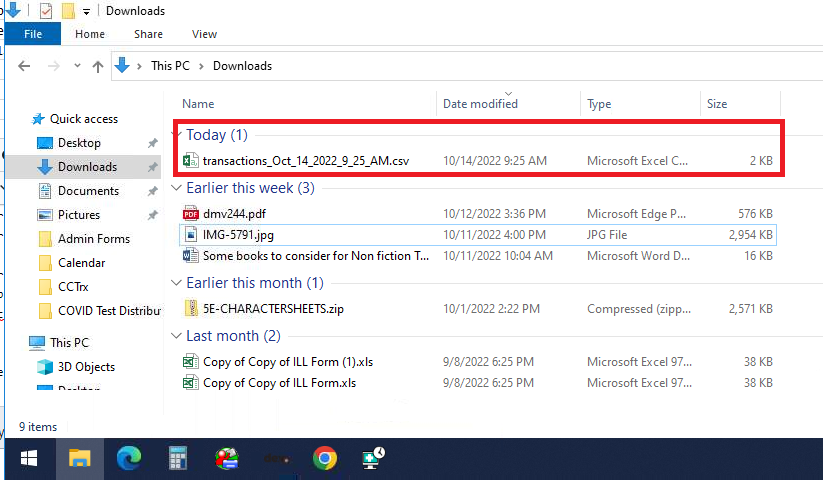Click Downloads in the address path
This screenshot has width=823, height=480.
pyautogui.click(x=242, y=66)
